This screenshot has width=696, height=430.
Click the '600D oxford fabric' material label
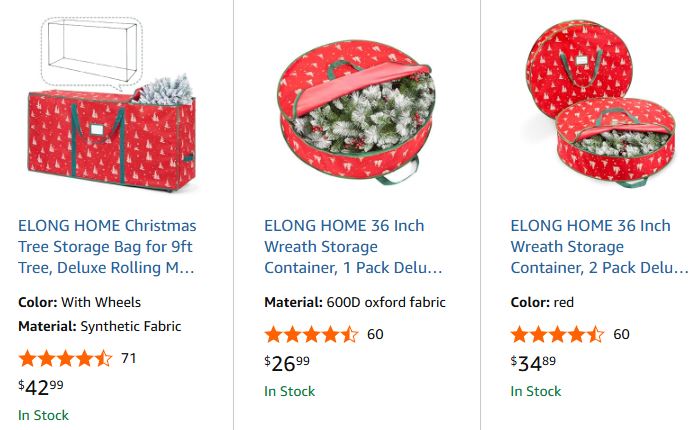(386, 302)
